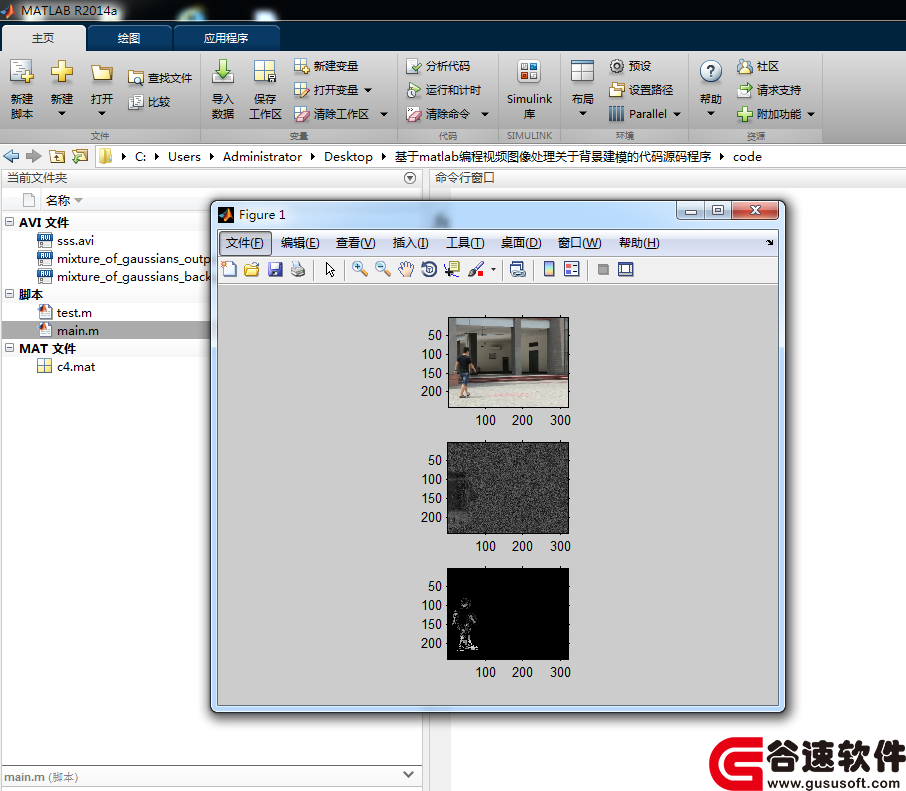Collapse AVI 文件 group
906x791 pixels.
click(x=10, y=221)
